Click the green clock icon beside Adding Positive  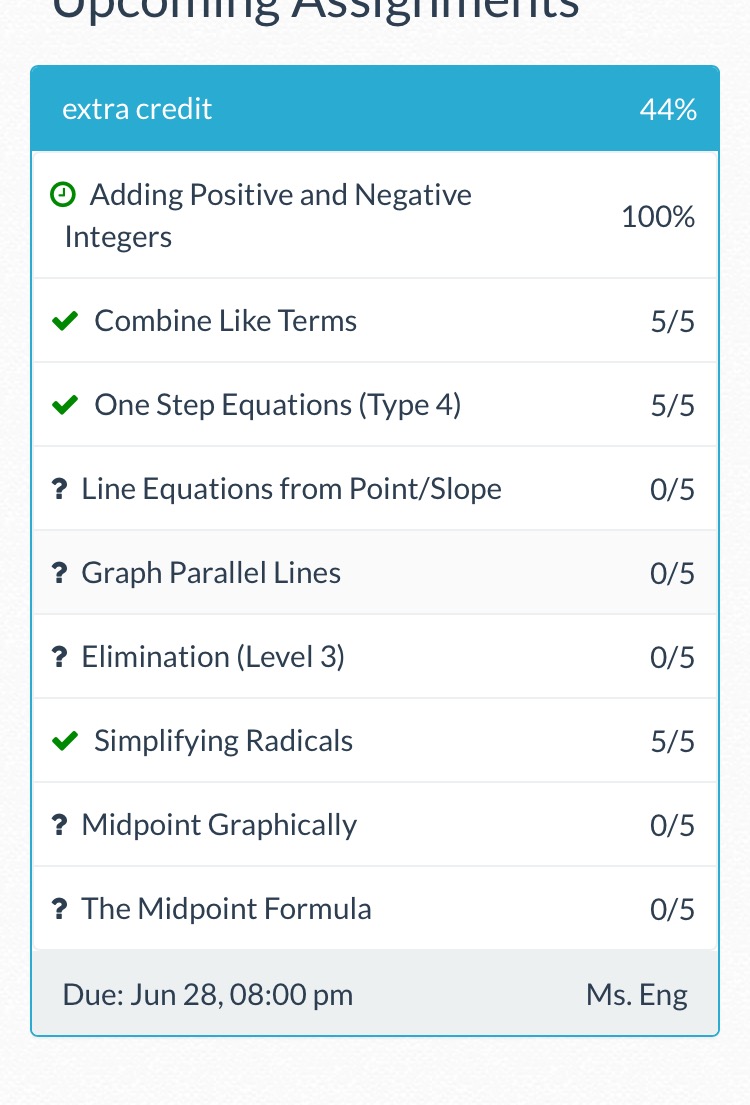pyautogui.click(x=63, y=194)
